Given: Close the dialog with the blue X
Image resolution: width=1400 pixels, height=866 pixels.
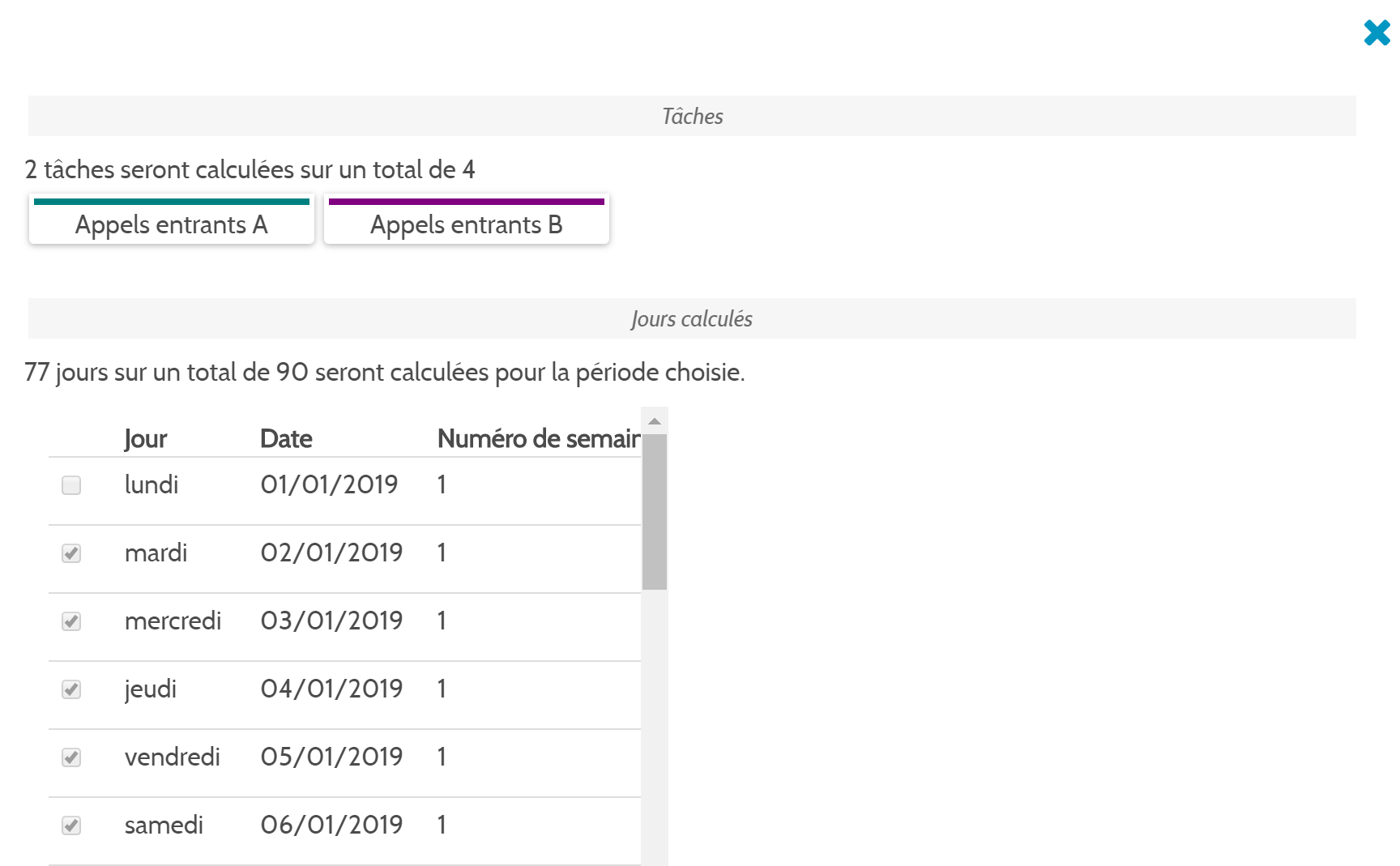Looking at the screenshot, I should coord(1377,32).
